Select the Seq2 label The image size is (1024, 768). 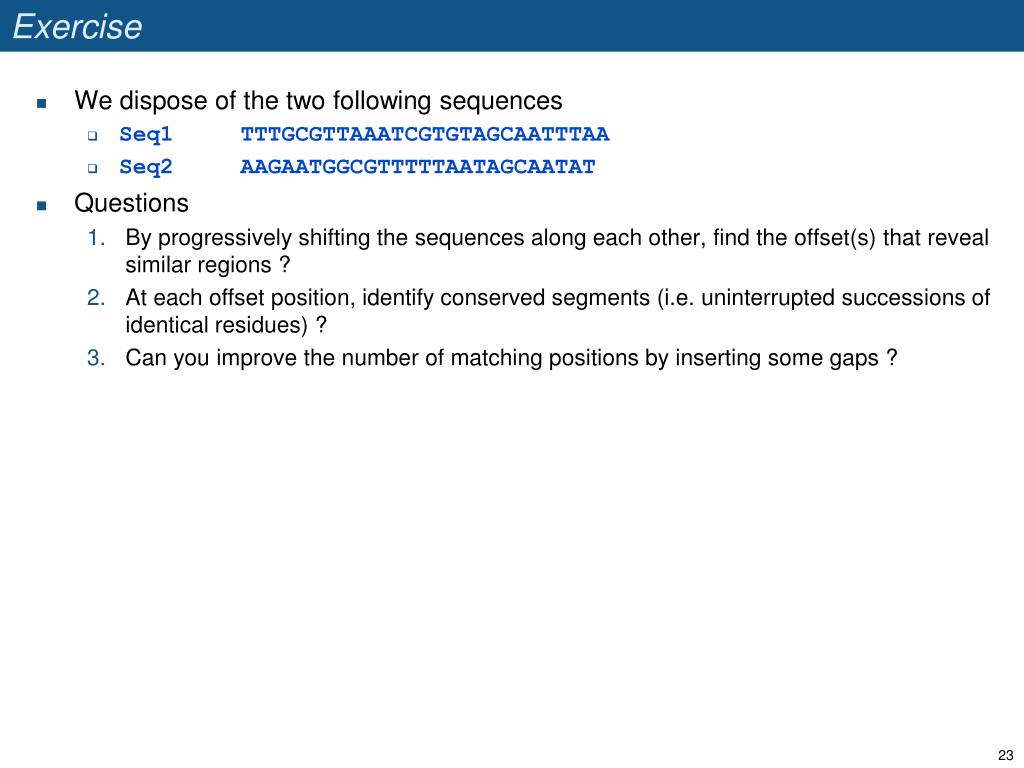(x=146, y=167)
